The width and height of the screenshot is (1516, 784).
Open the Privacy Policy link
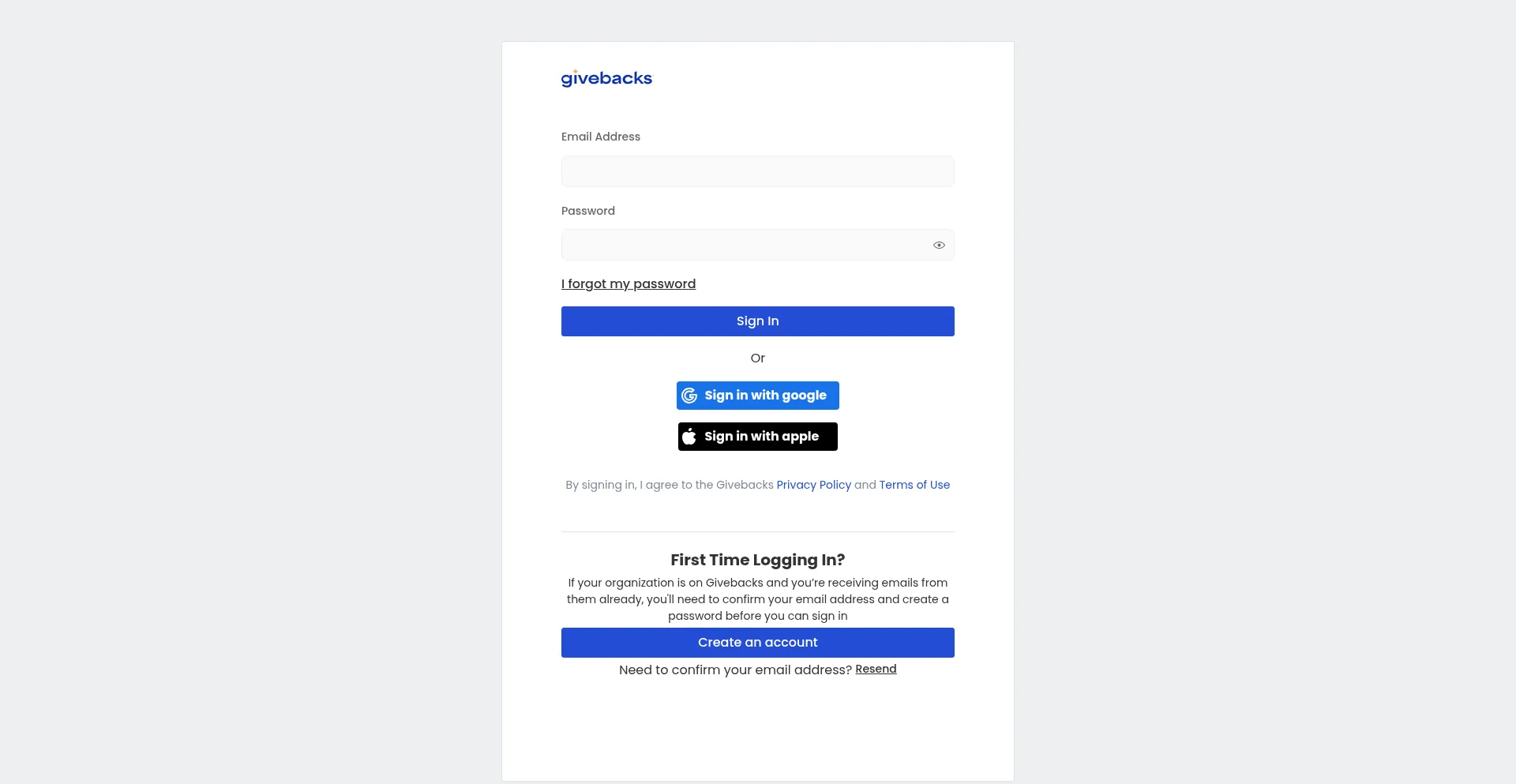pyautogui.click(x=813, y=485)
